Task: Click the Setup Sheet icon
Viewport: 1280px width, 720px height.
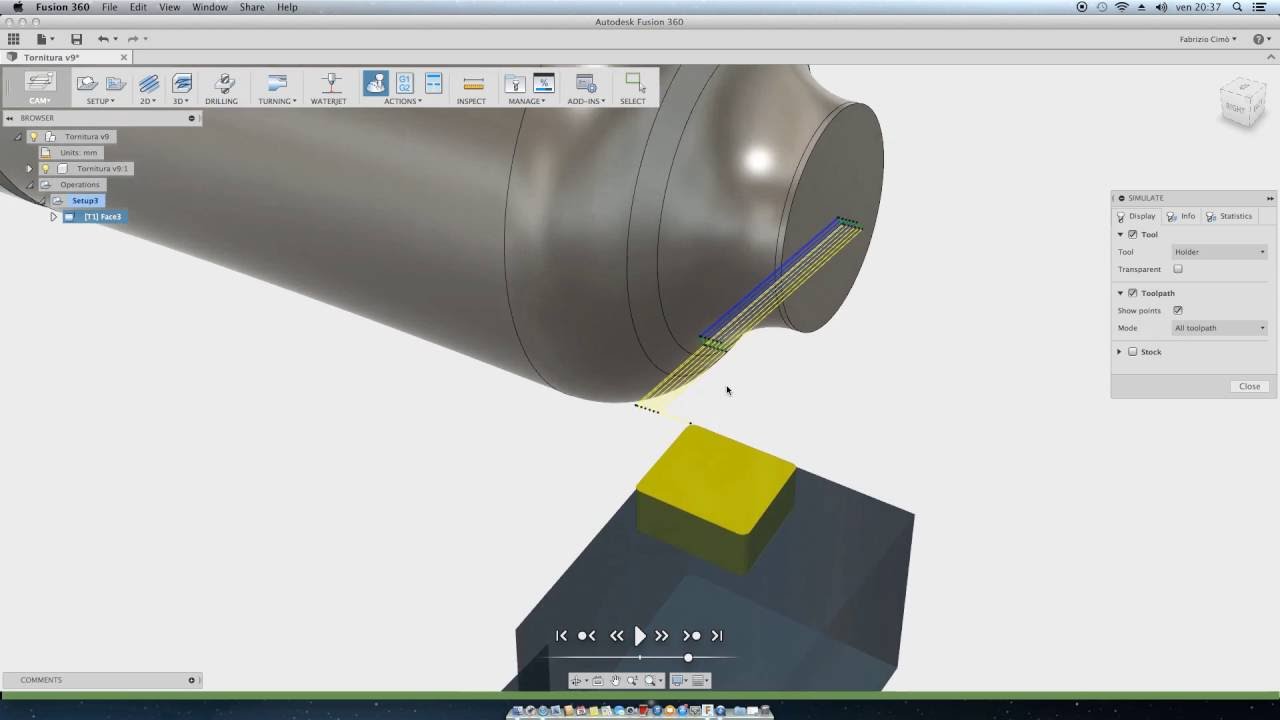Action: (x=433, y=83)
